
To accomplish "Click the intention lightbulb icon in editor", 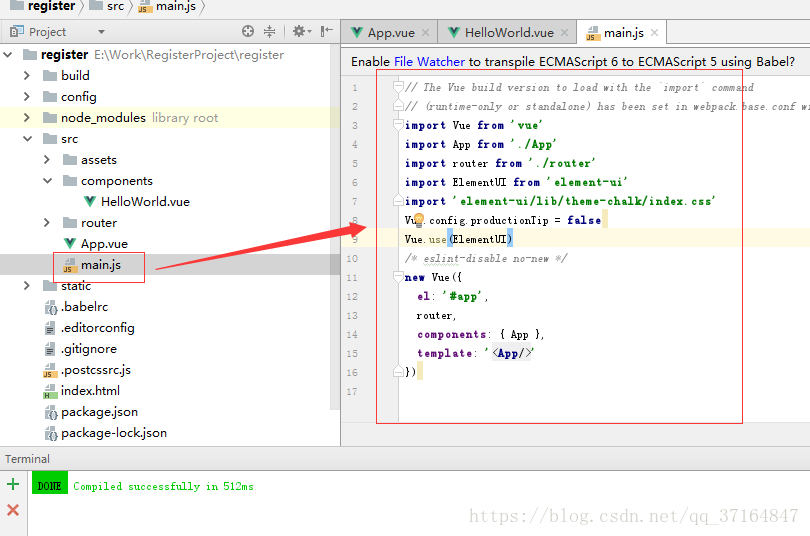I will pyautogui.click(x=418, y=220).
